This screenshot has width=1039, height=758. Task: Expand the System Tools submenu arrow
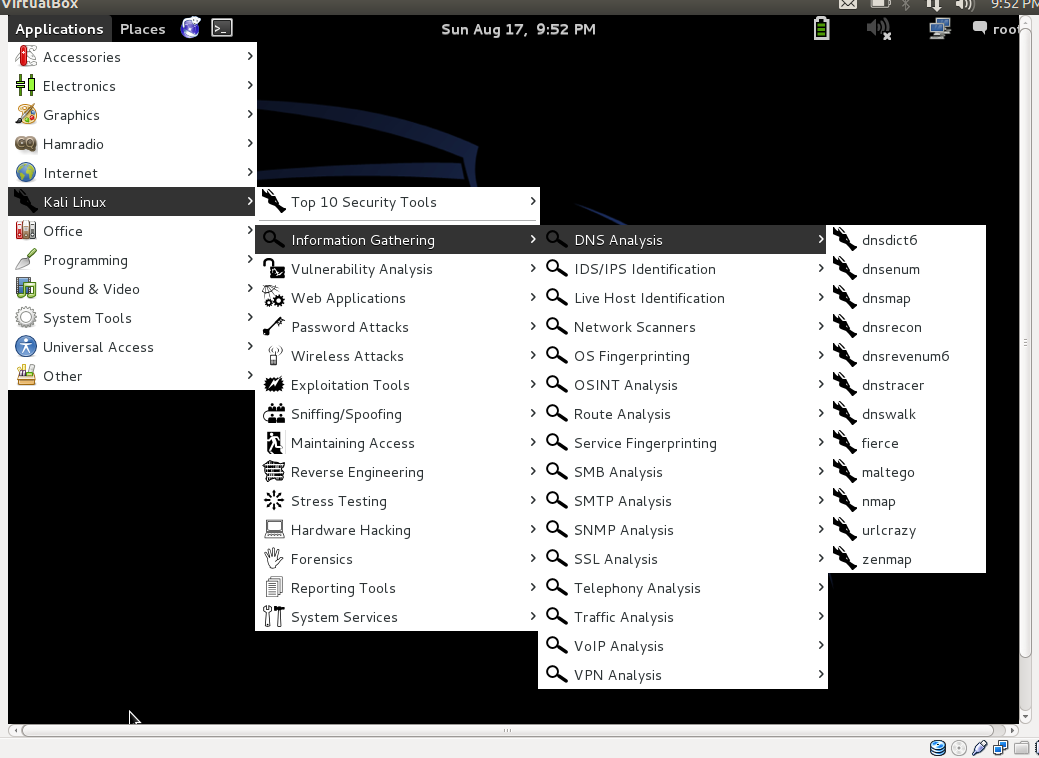tap(250, 318)
